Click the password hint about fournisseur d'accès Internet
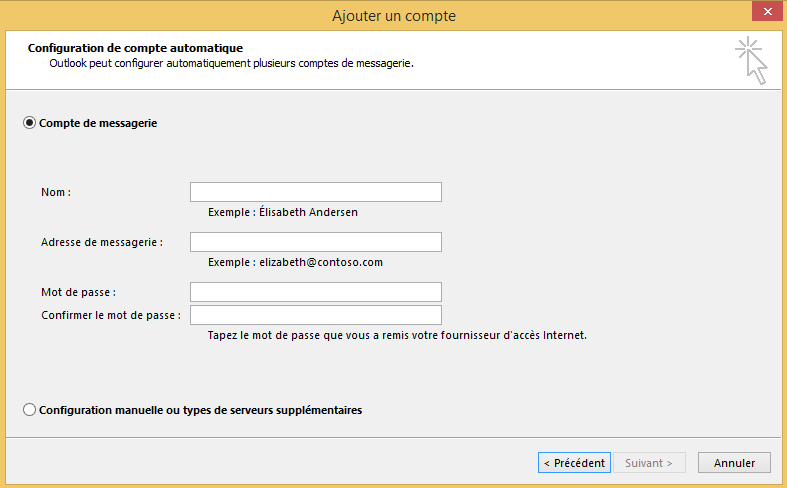The image size is (787, 488). (396, 336)
